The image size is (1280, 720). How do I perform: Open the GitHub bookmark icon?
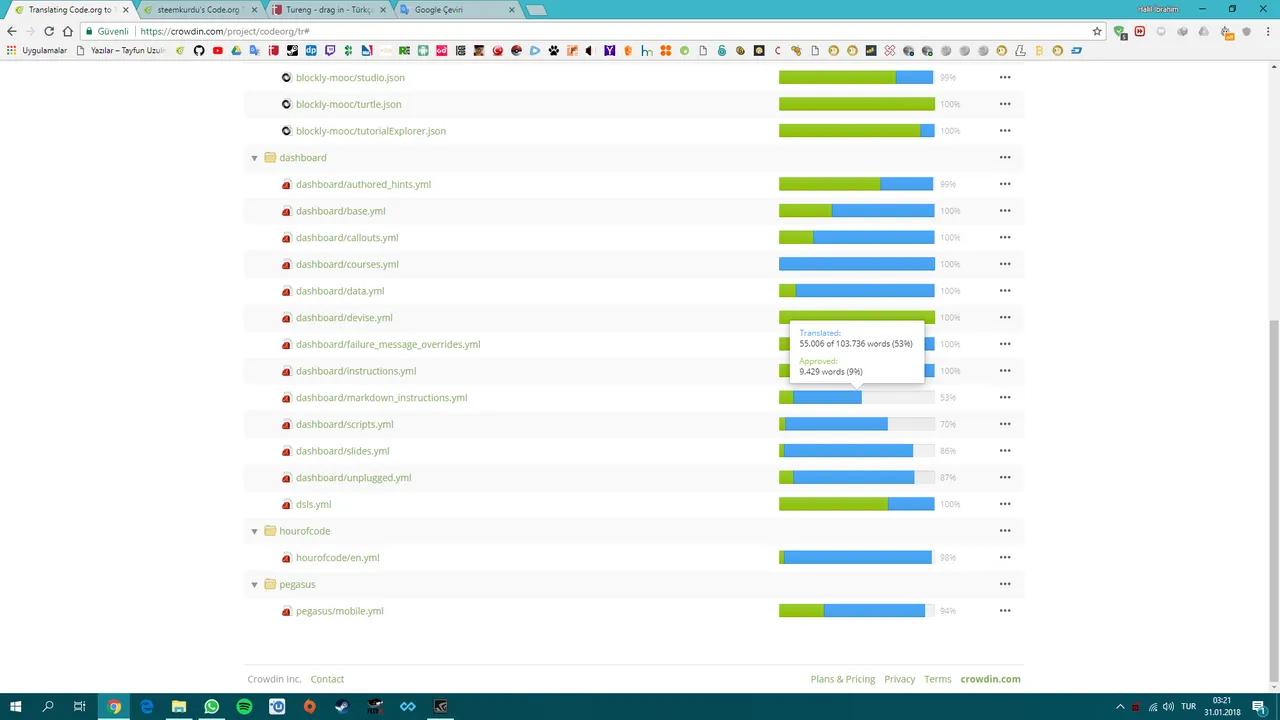[199, 50]
